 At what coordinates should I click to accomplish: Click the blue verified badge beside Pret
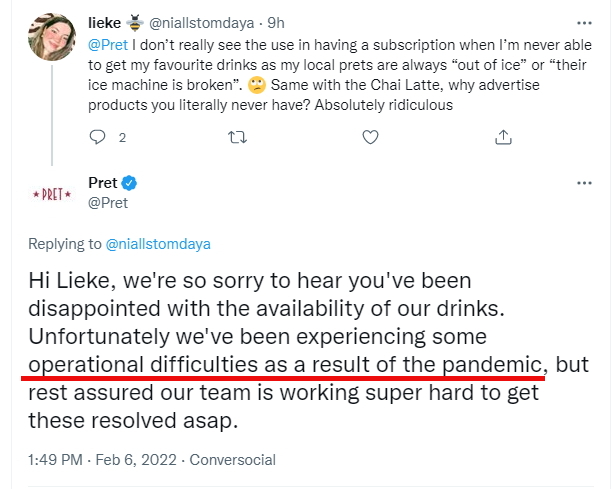[129, 184]
